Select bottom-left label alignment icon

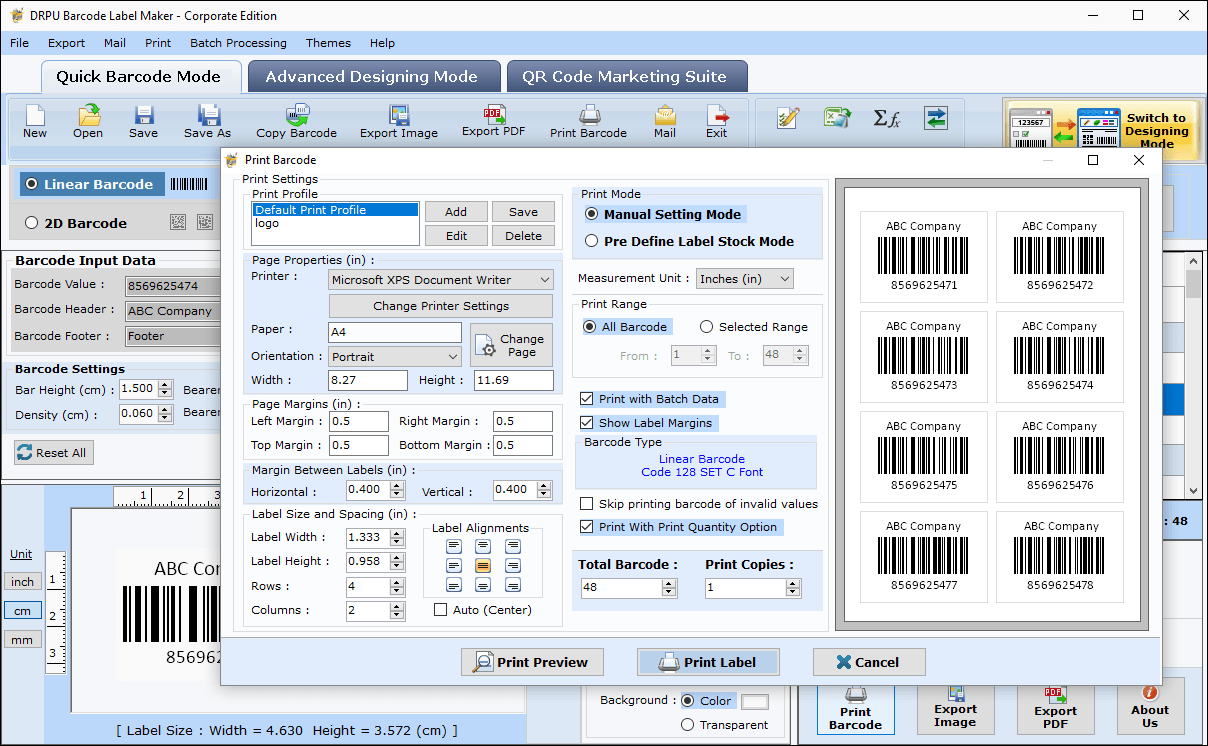pyautogui.click(x=454, y=585)
